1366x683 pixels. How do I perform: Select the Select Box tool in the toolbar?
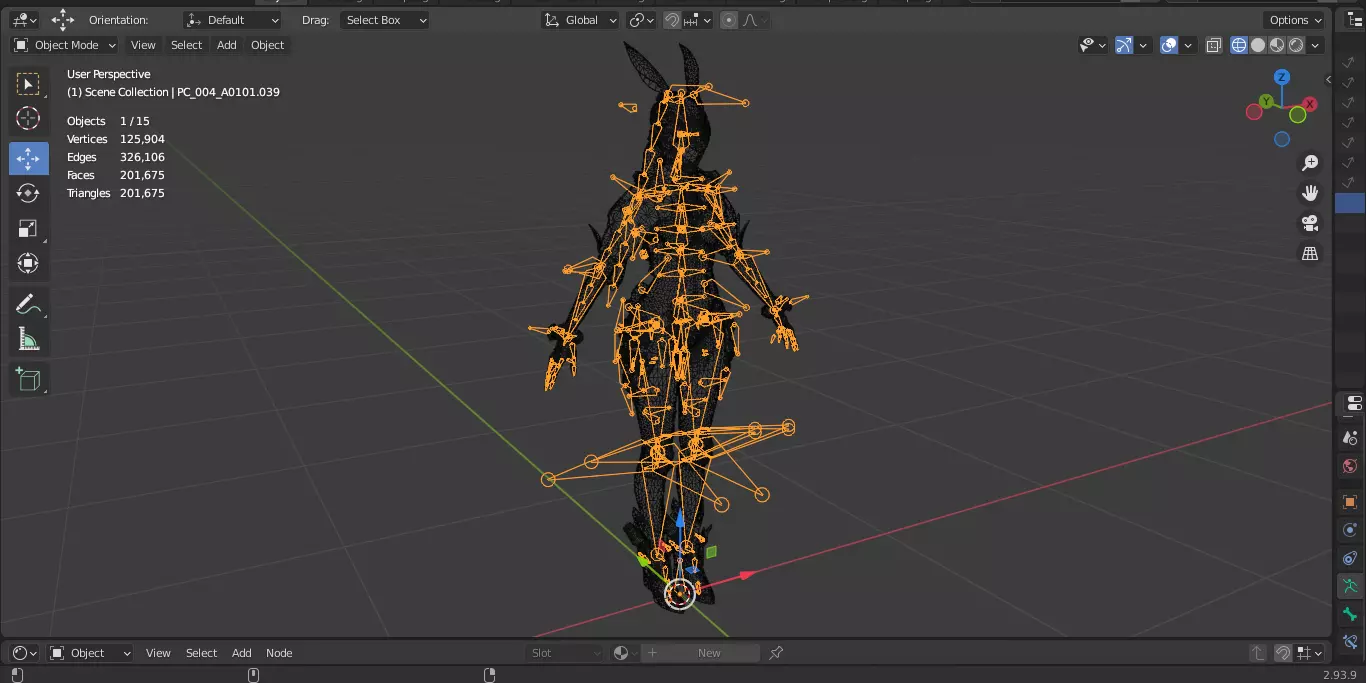[28, 84]
